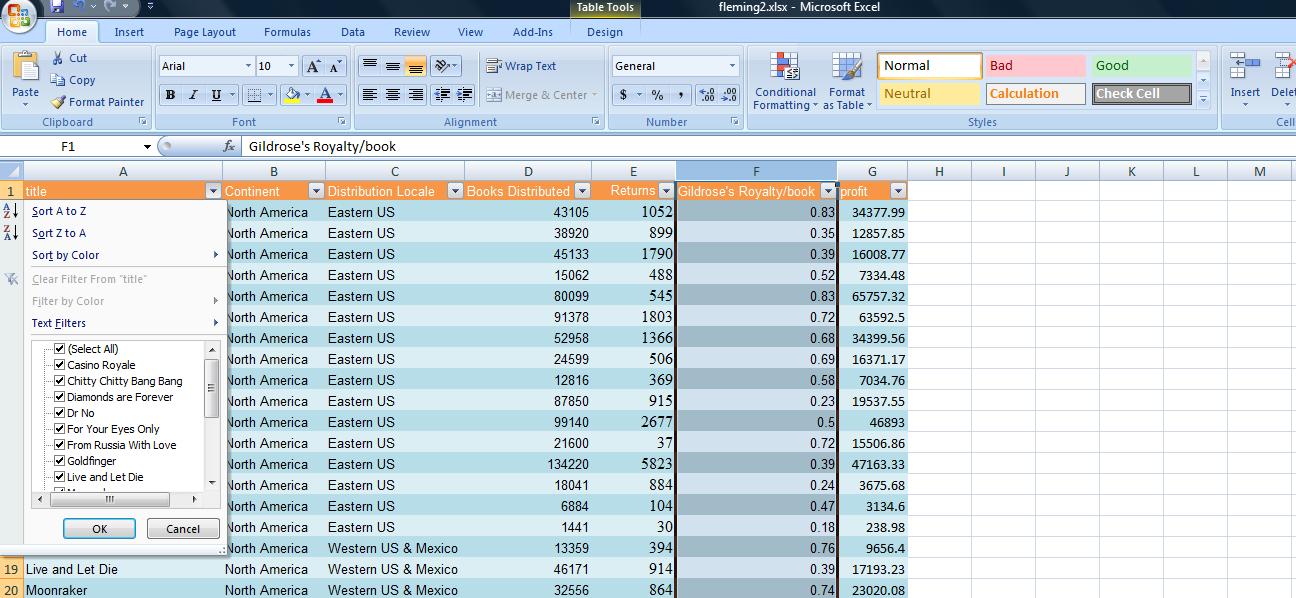
Task: Open Books Distributed filter dropdown
Action: pyautogui.click(x=581, y=191)
